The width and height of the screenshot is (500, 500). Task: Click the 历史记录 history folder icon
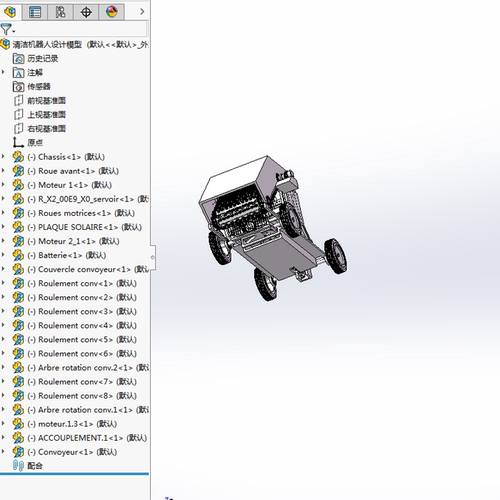(18, 59)
